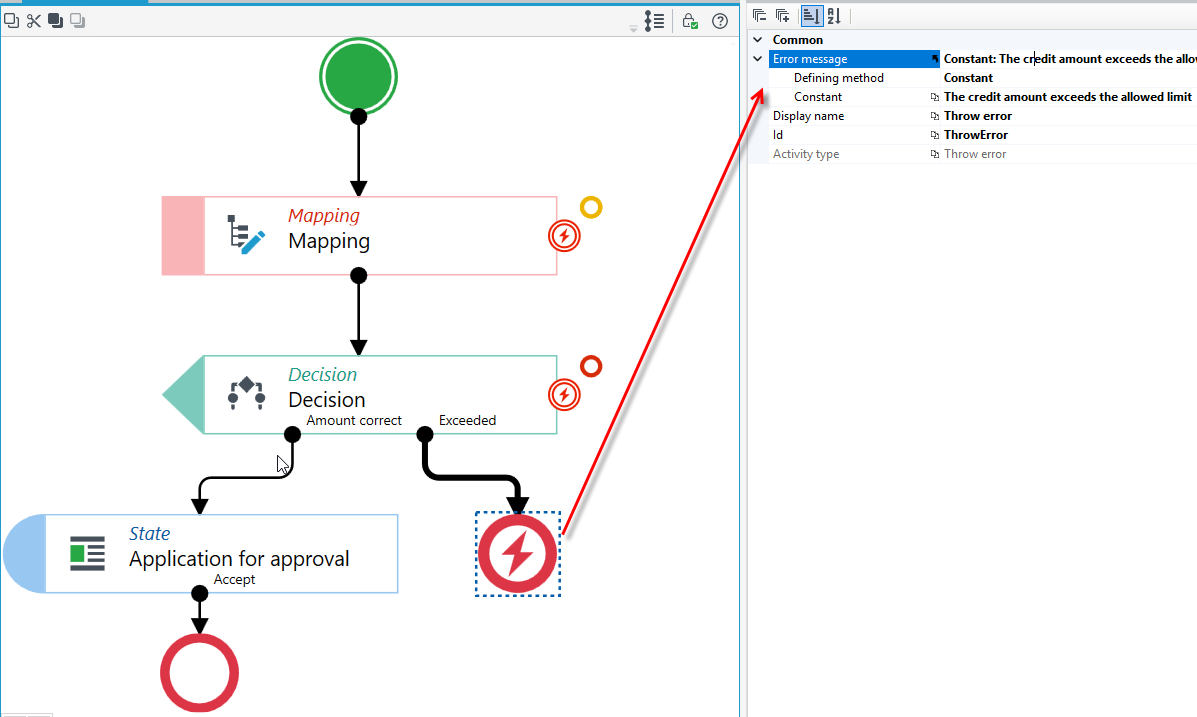Click the Exceeded transition label
This screenshot has height=717, width=1197.
(x=467, y=421)
